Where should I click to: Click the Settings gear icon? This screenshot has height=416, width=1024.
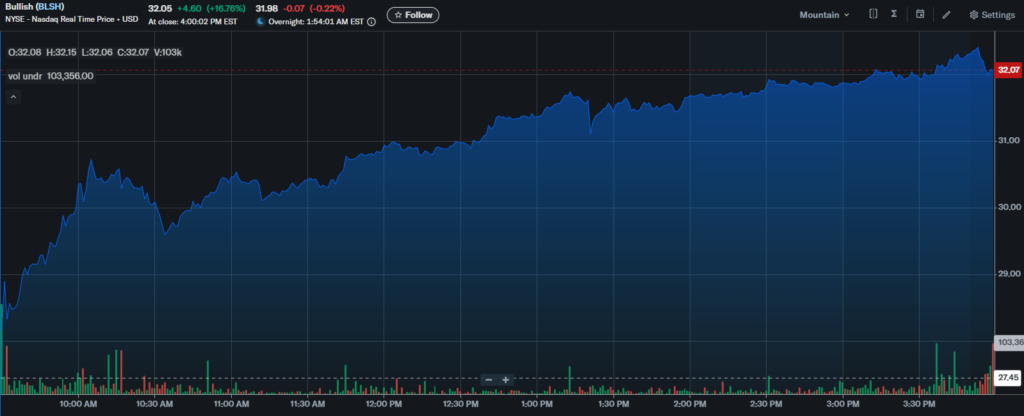tap(974, 15)
